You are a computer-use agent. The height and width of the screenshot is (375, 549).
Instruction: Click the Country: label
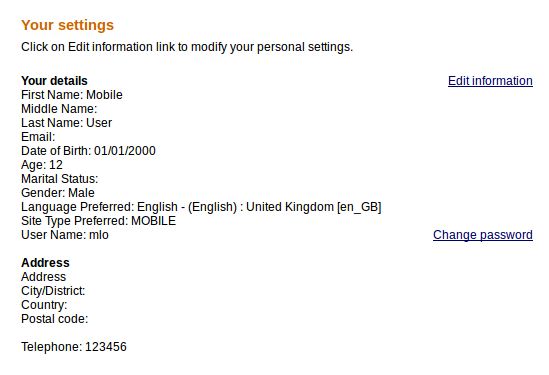(x=44, y=305)
